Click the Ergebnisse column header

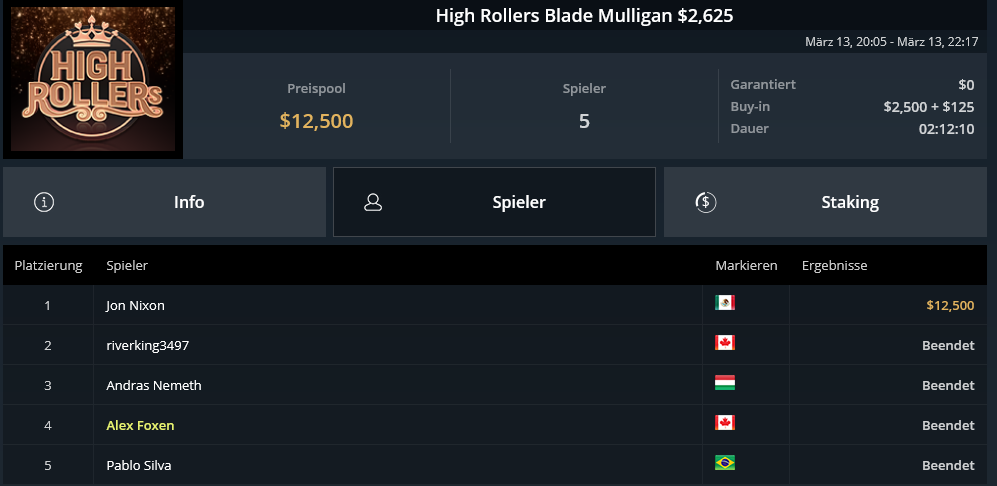pyautogui.click(x=834, y=265)
